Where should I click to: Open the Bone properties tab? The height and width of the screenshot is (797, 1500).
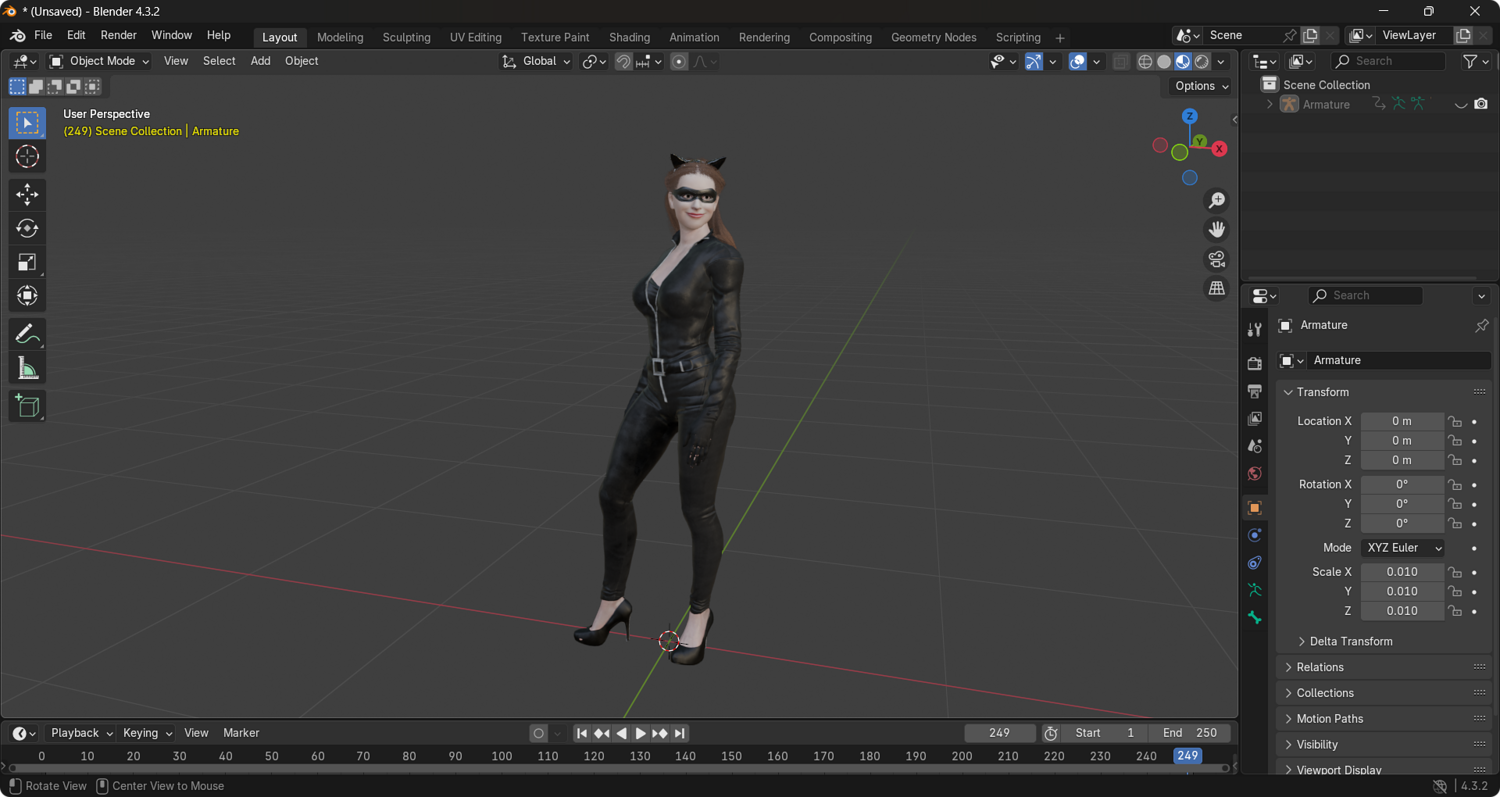(1255, 618)
